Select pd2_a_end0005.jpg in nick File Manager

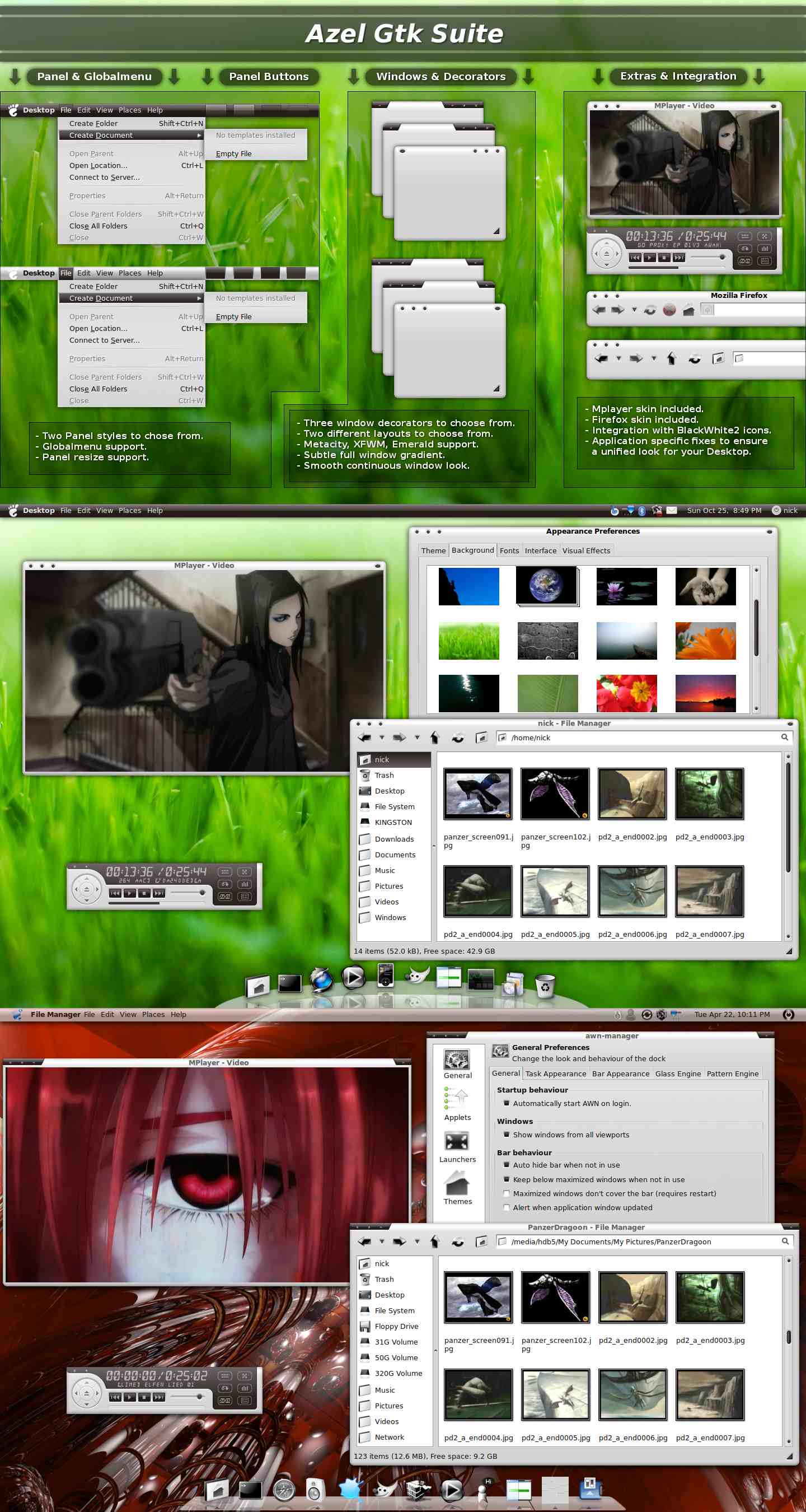click(555, 901)
